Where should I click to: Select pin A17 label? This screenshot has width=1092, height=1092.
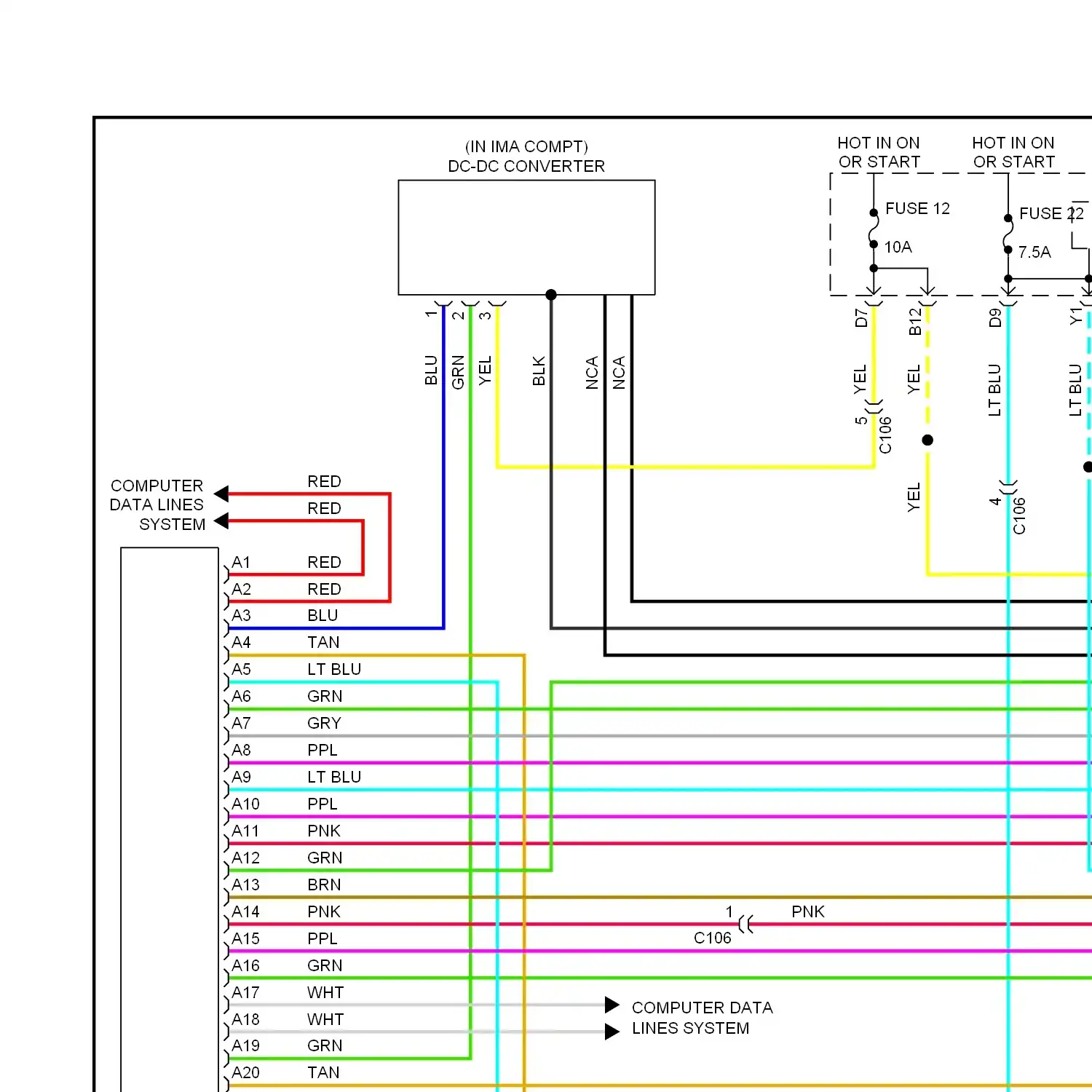click(x=245, y=992)
